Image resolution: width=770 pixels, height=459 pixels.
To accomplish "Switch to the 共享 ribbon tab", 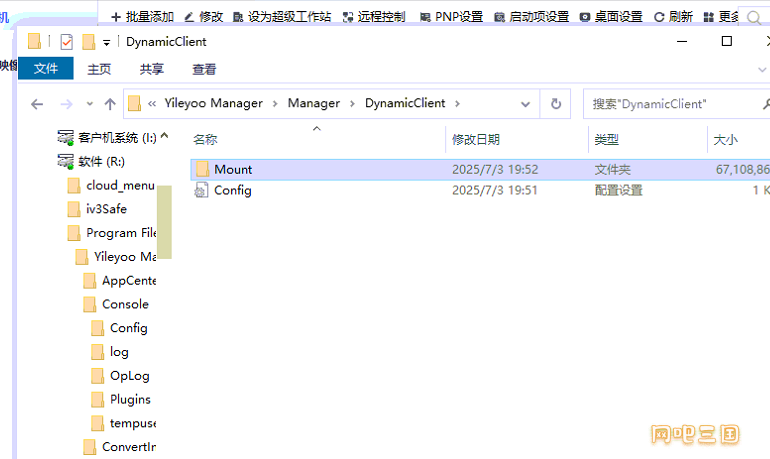I will (151, 69).
